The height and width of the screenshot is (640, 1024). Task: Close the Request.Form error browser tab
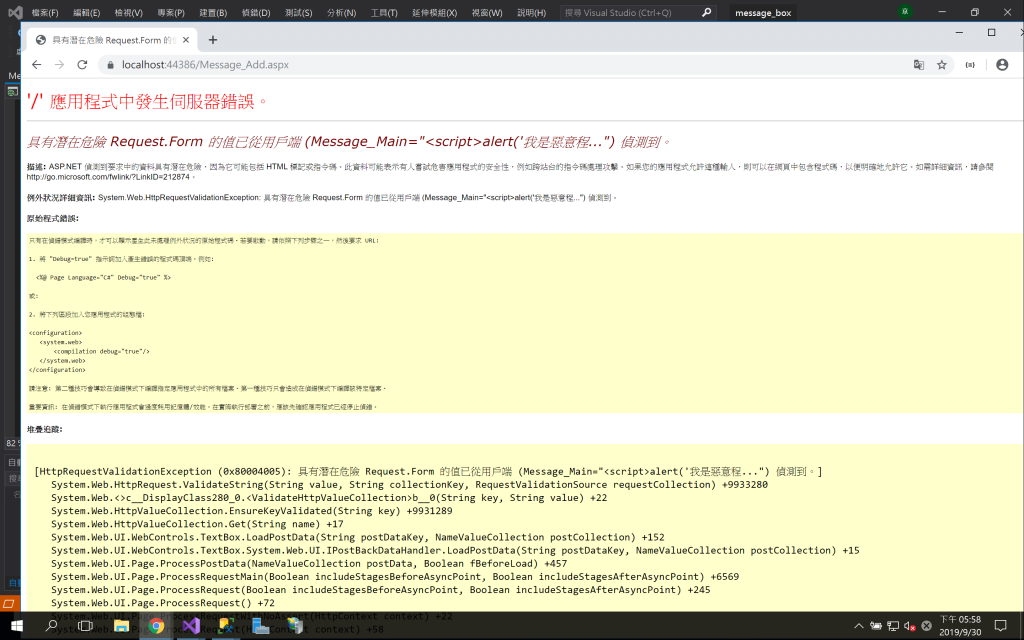pyautogui.click(x=186, y=40)
